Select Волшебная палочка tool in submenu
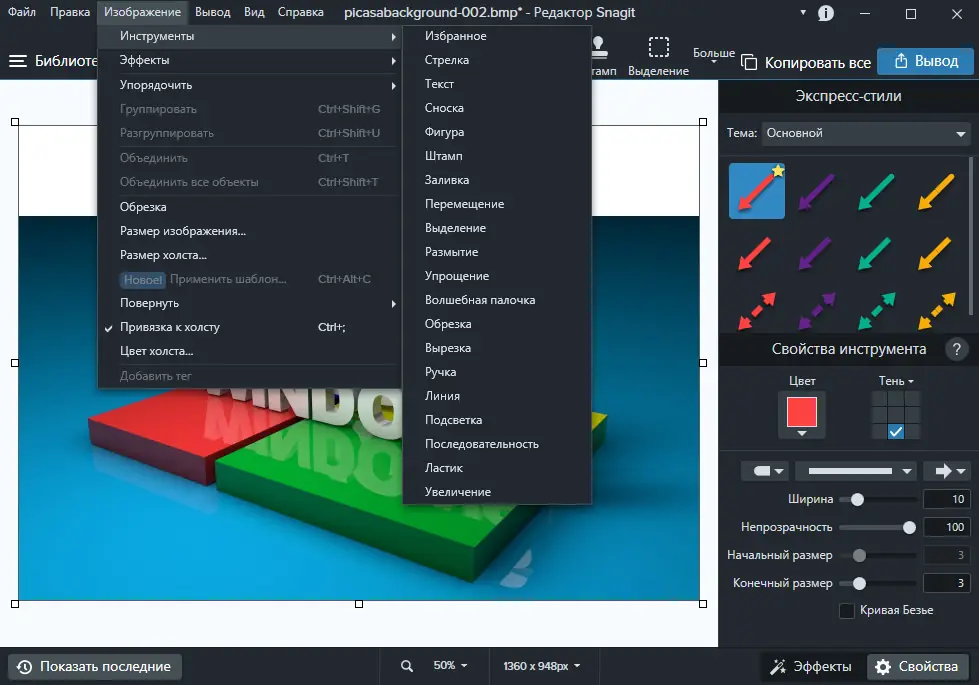979x685 pixels. point(497,300)
